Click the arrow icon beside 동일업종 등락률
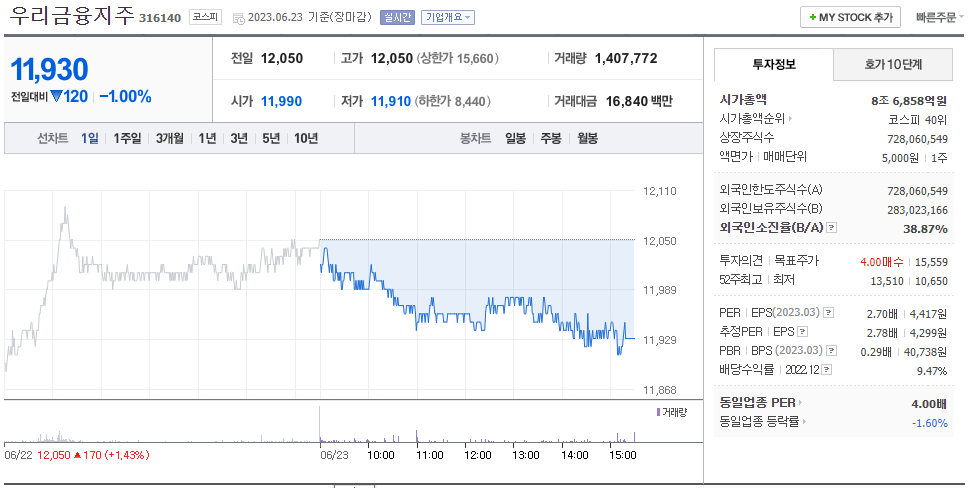This screenshot has width=968, height=488. pyautogui.click(x=804, y=422)
